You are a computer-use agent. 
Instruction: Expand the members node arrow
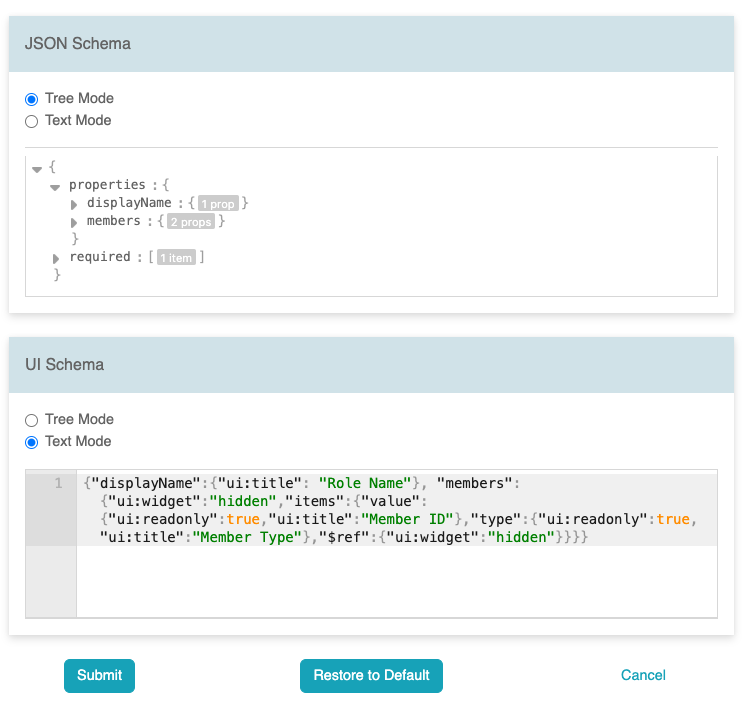click(74, 222)
